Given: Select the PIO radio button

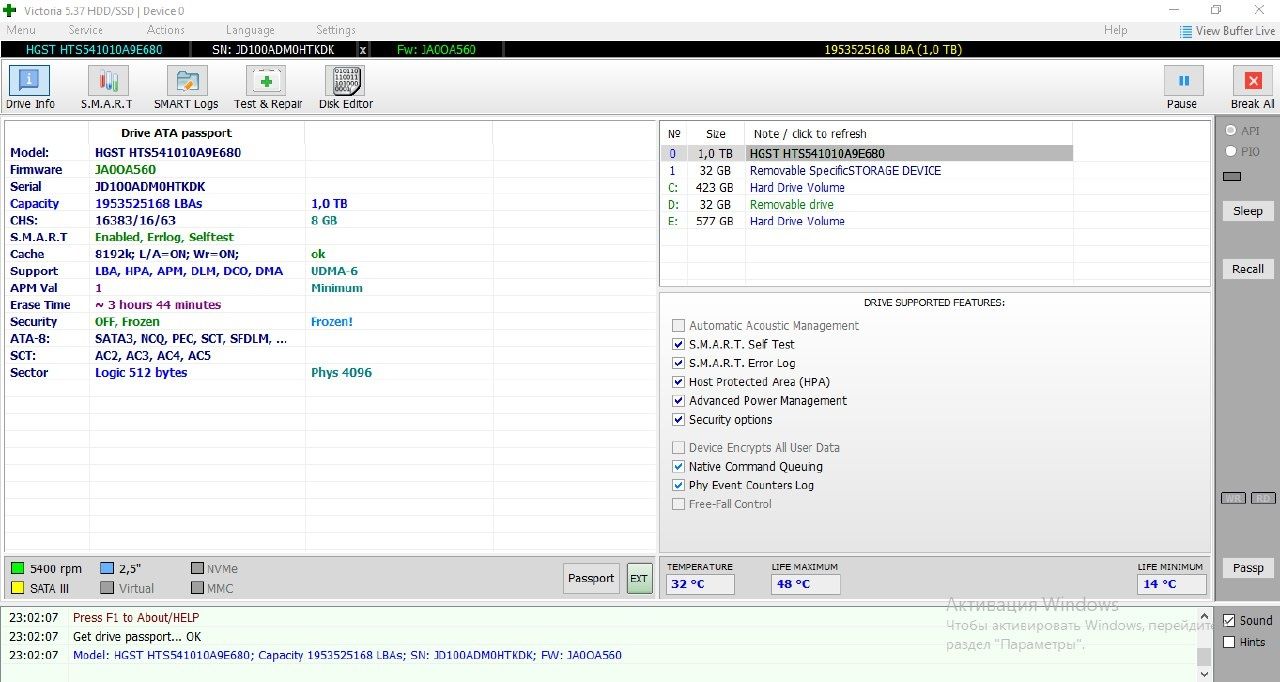Looking at the screenshot, I should [1231, 152].
